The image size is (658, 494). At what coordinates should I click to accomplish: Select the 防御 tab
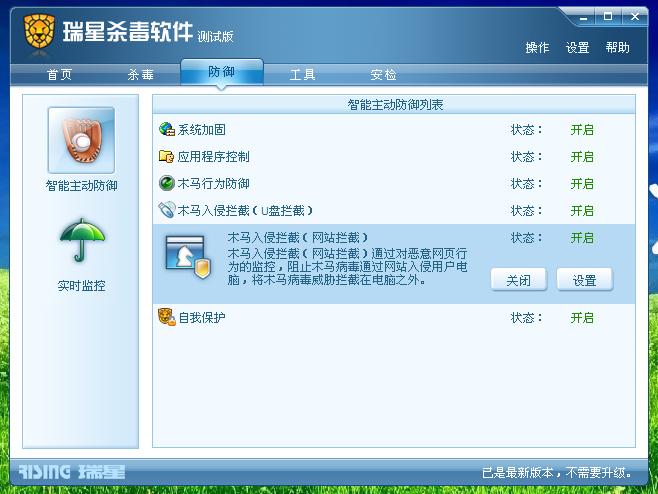222,72
